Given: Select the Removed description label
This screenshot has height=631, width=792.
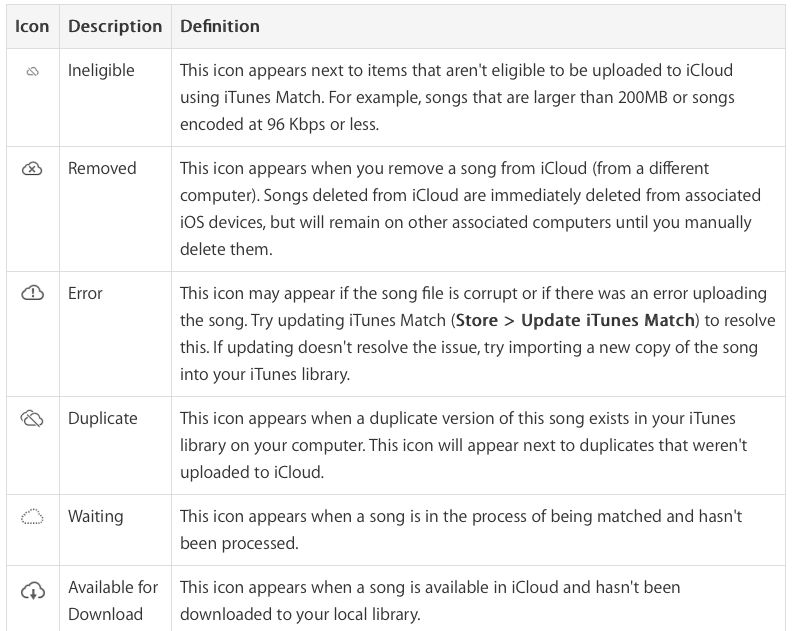Looking at the screenshot, I should tap(102, 168).
